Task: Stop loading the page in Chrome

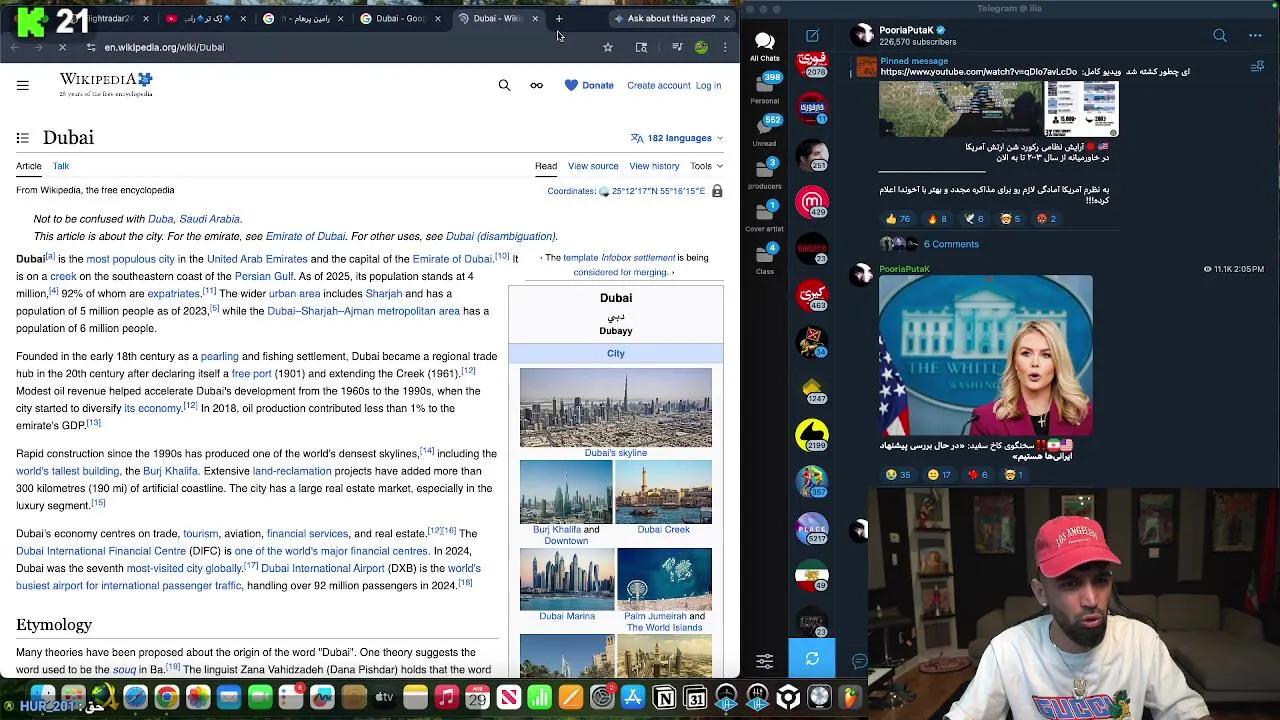Action: click(x=62, y=47)
